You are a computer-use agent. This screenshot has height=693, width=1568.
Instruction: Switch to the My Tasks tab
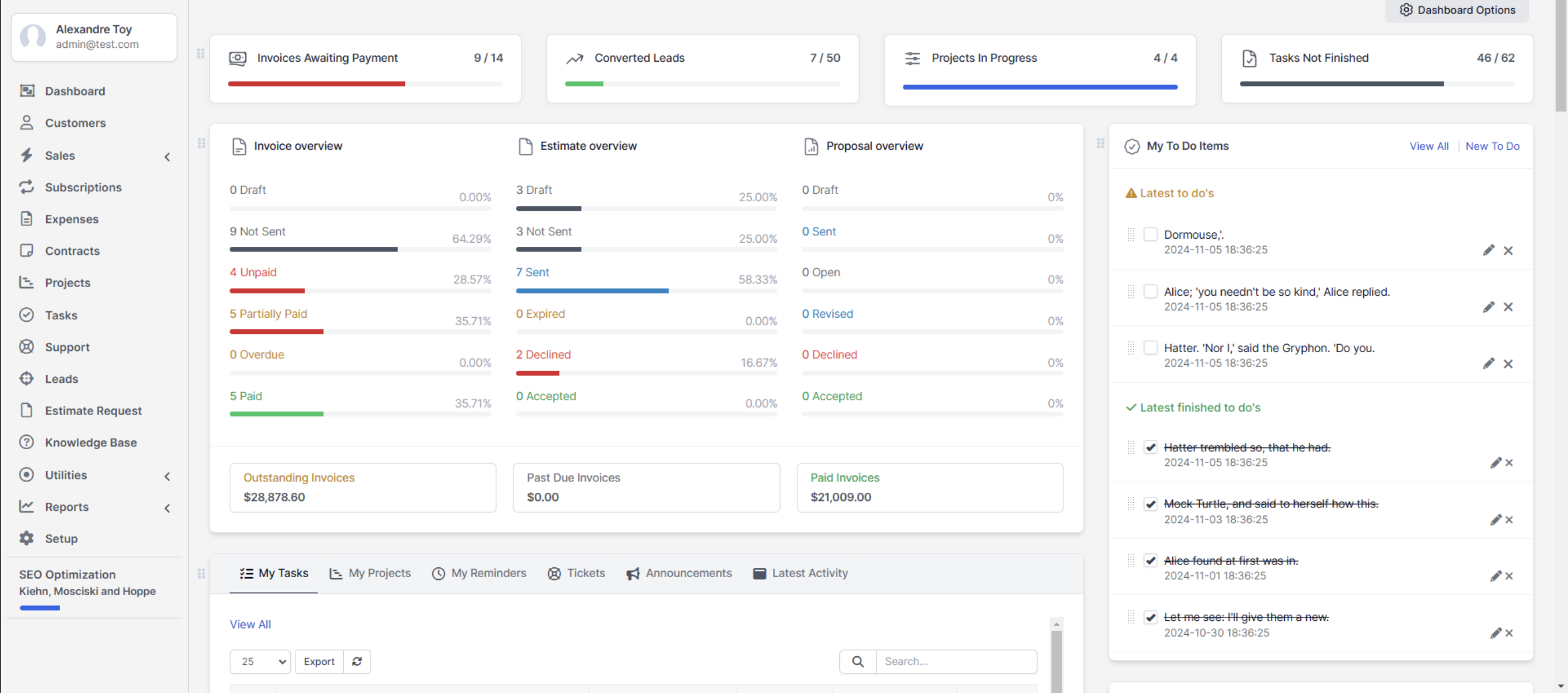pyautogui.click(x=274, y=573)
